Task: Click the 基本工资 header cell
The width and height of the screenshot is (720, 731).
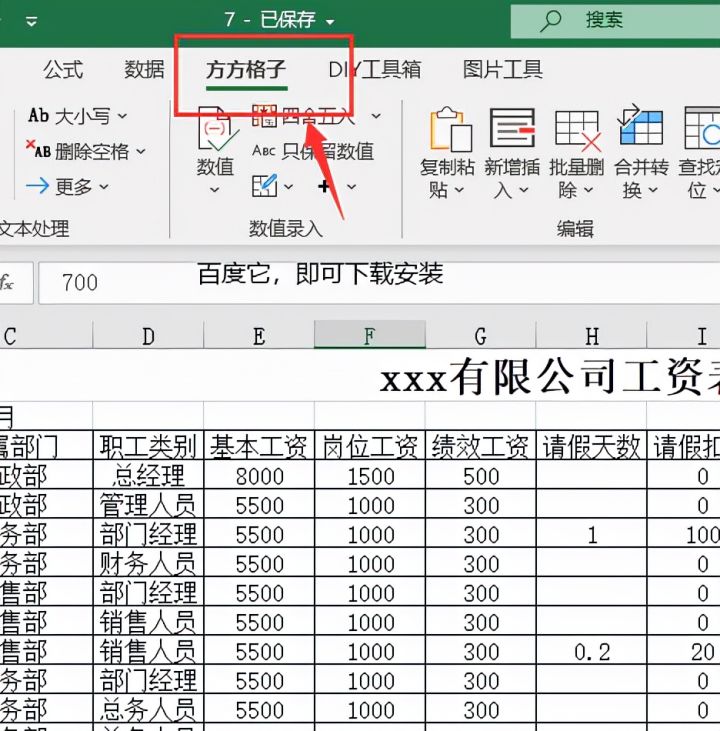Action: pyautogui.click(x=259, y=446)
